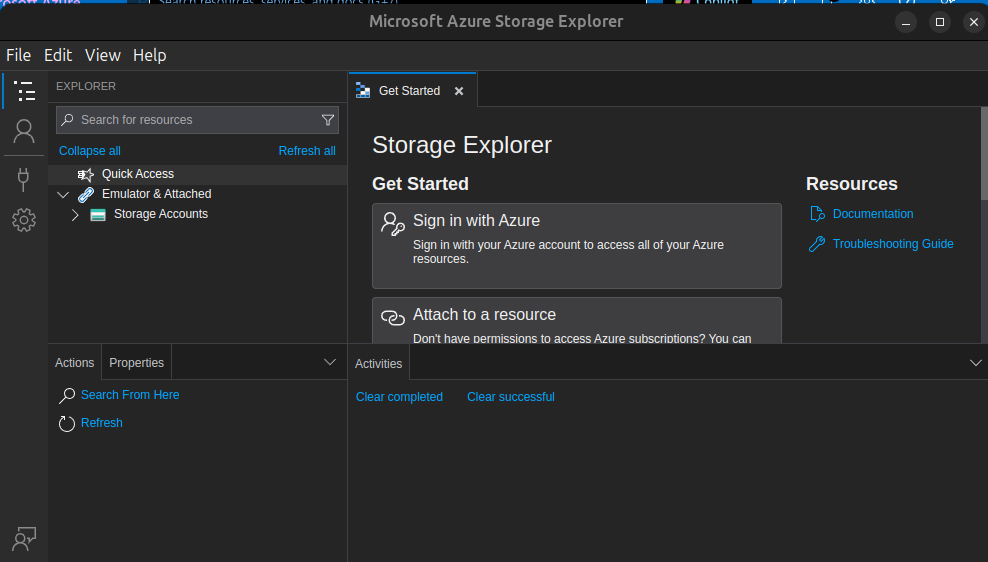The height and width of the screenshot is (562, 988).
Task: Maximize the Storage Explorer window
Action: pos(939,22)
